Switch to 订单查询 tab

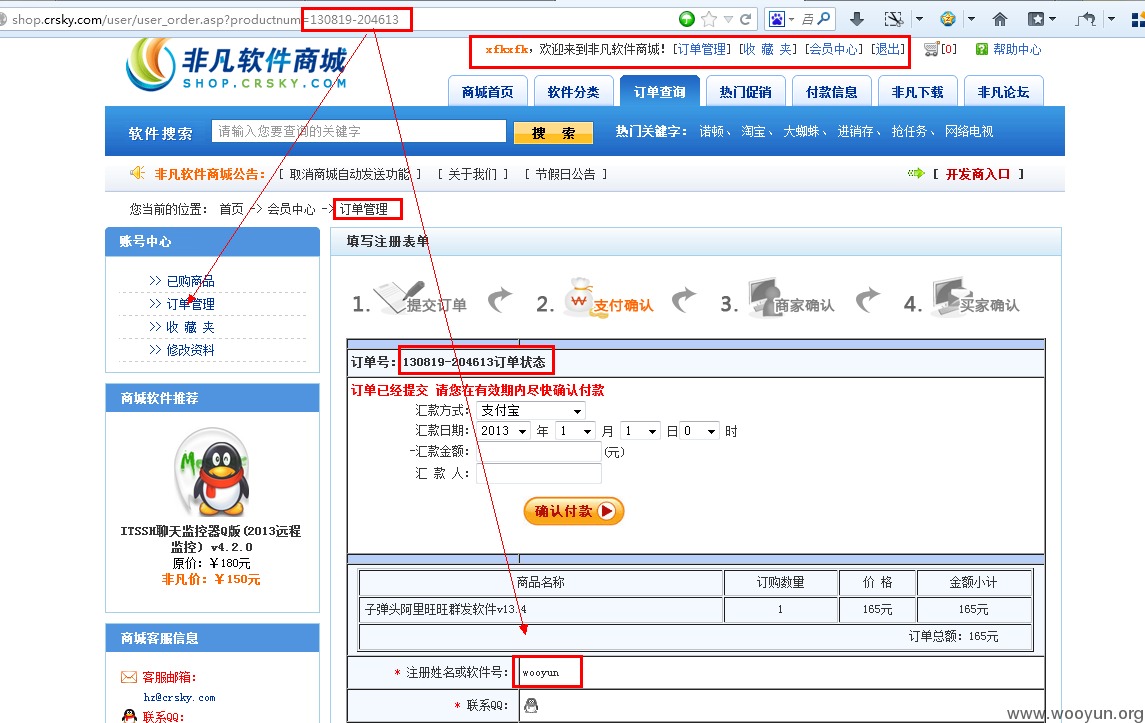[659, 91]
